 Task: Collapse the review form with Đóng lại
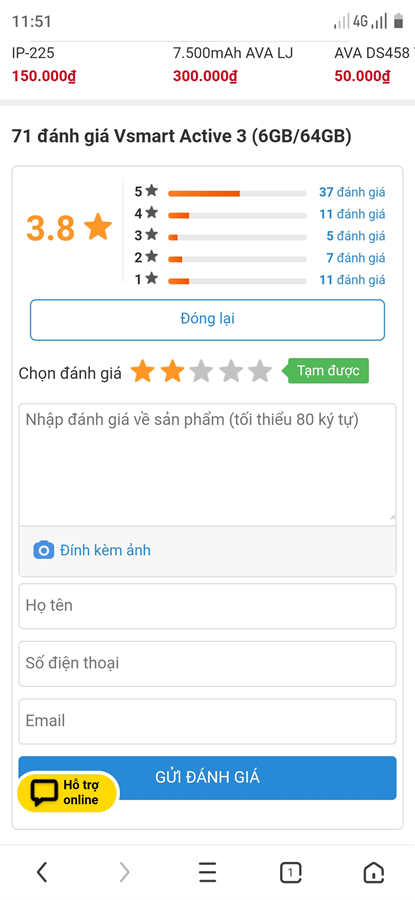207,319
